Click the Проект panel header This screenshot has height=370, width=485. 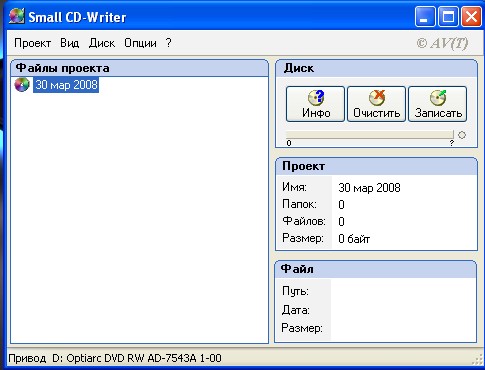click(x=376, y=166)
